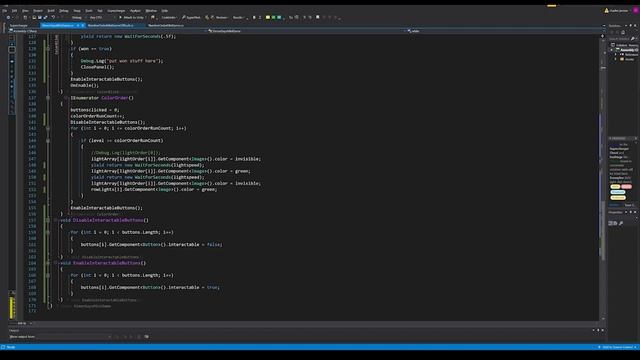Image resolution: width=640 pixels, height=360 pixels.
Task: Select the Solution root node
Action: pyautogui.click(x=624, y=45)
